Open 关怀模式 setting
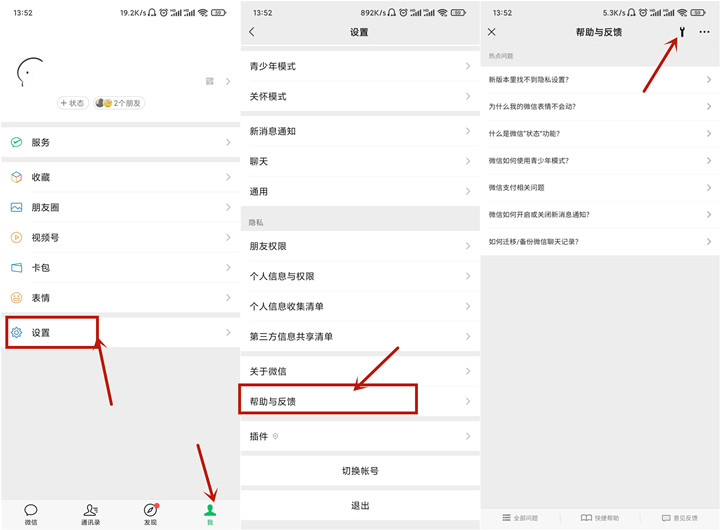Image resolution: width=720 pixels, height=530 pixels. click(x=360, y=96)
